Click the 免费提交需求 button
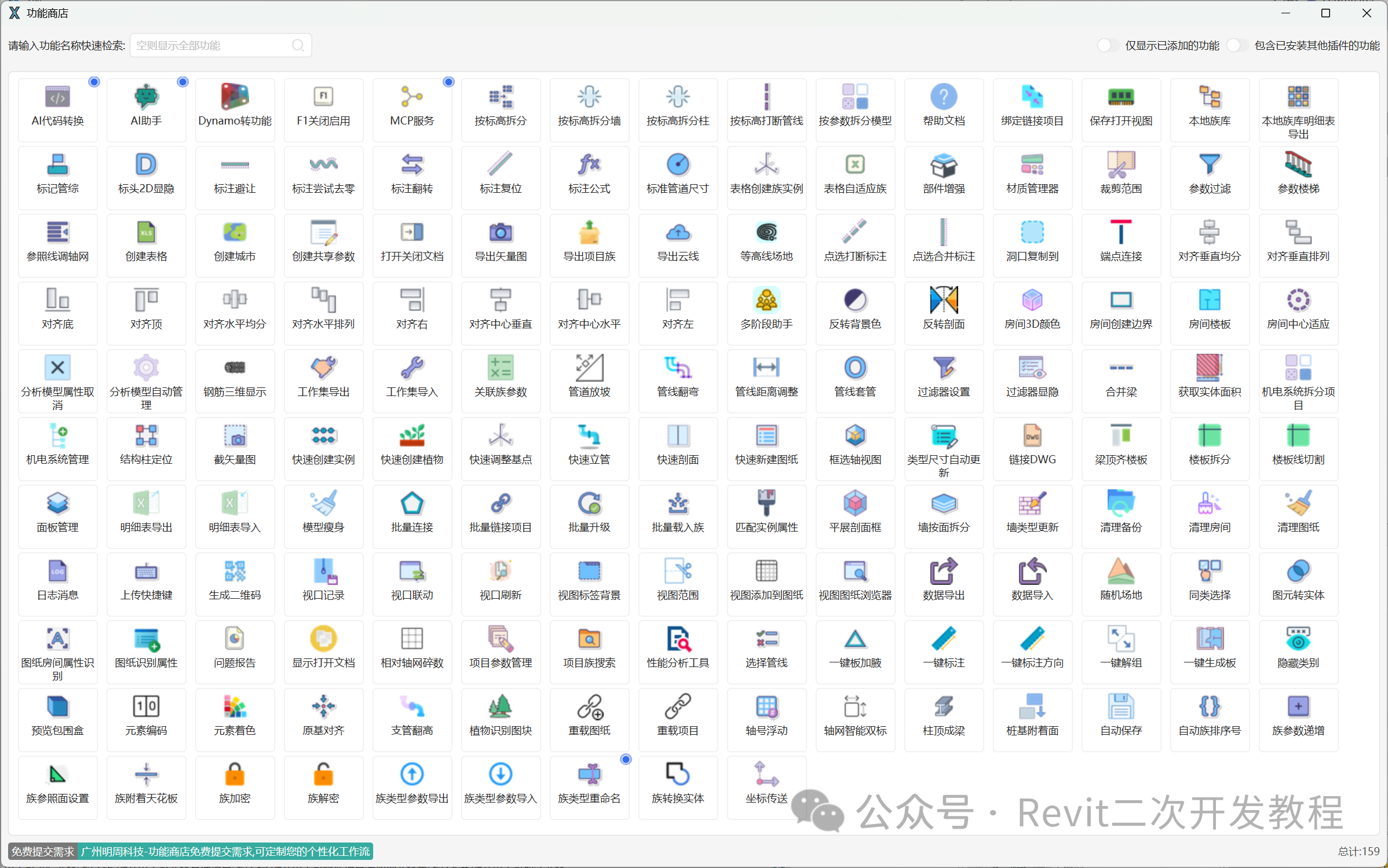 43,851
